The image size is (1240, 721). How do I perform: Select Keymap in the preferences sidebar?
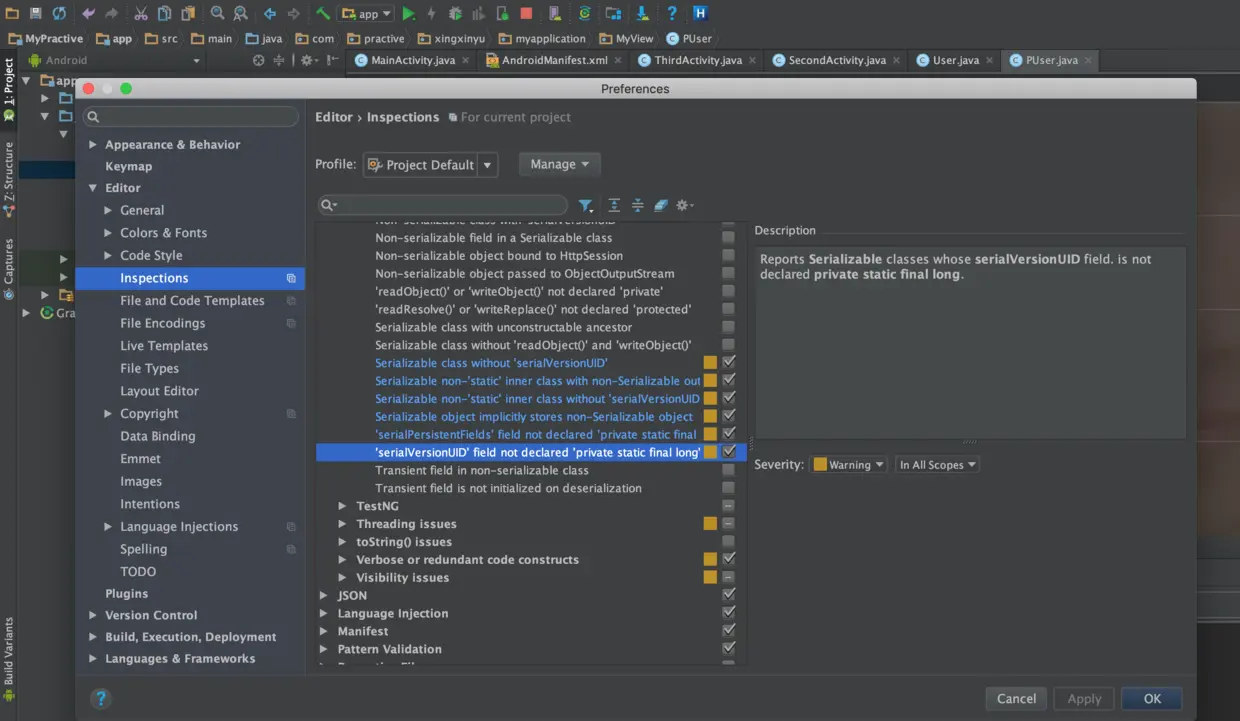coord(129,166)
